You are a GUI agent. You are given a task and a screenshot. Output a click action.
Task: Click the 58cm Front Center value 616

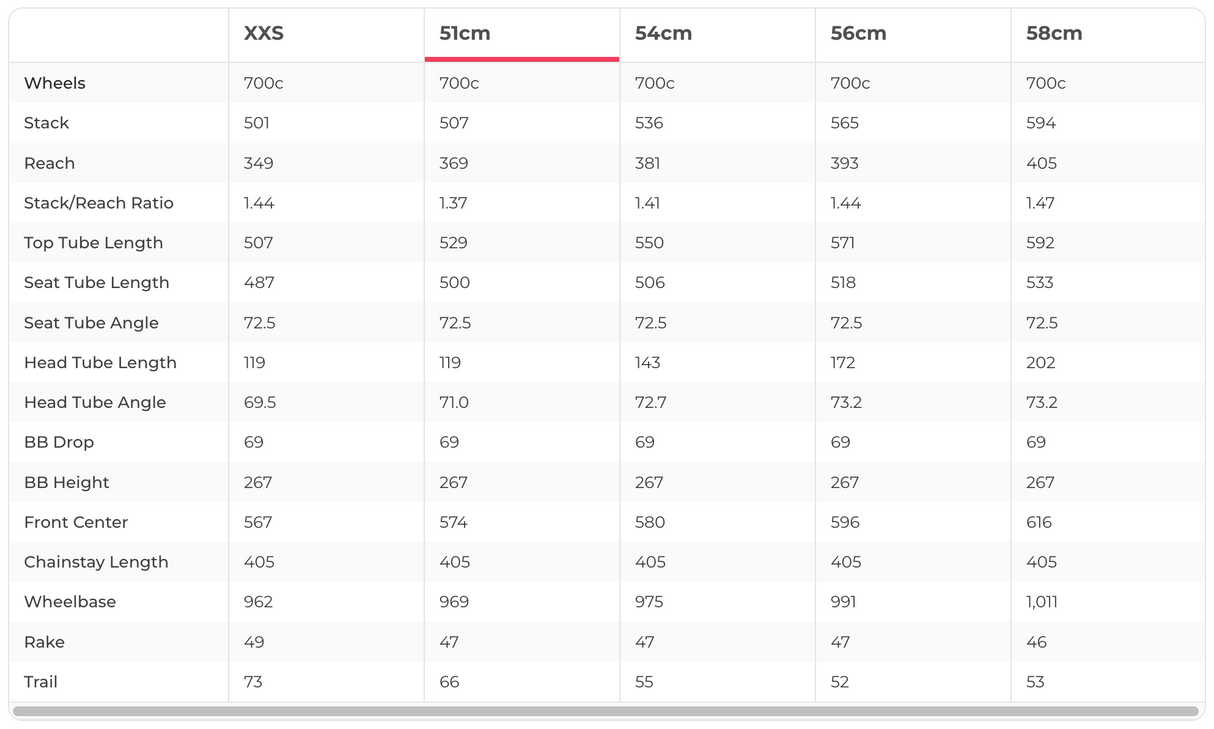click(1039, 522)
